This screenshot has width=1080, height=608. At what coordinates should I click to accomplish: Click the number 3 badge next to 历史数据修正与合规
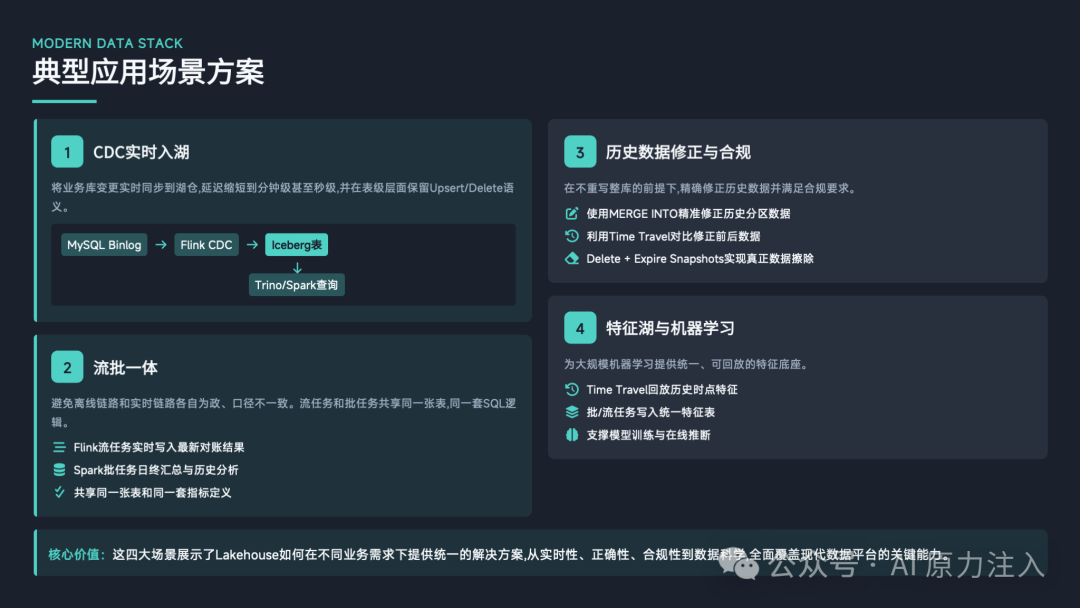[580, 152]
